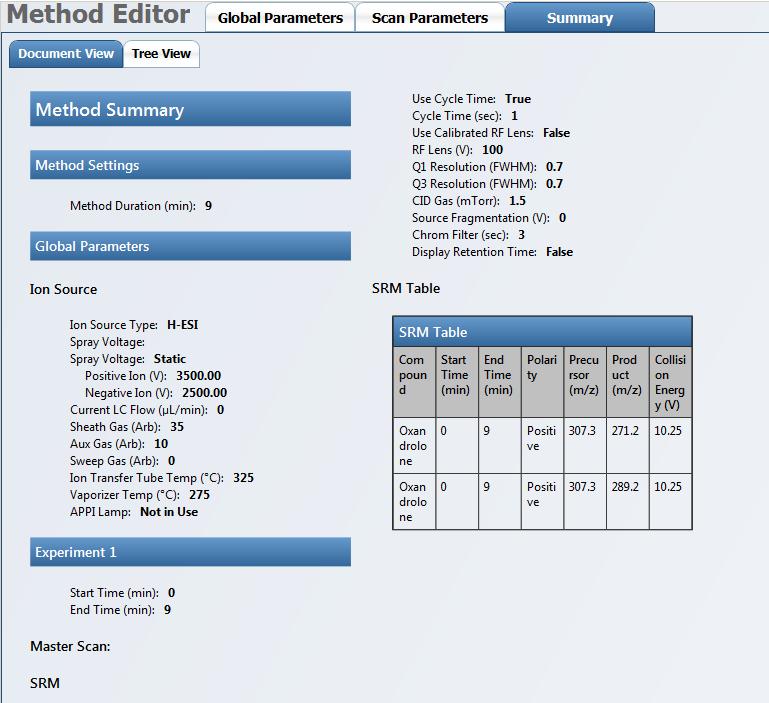
Task: Open the Global Parameters tab
Action: point(280,18)
